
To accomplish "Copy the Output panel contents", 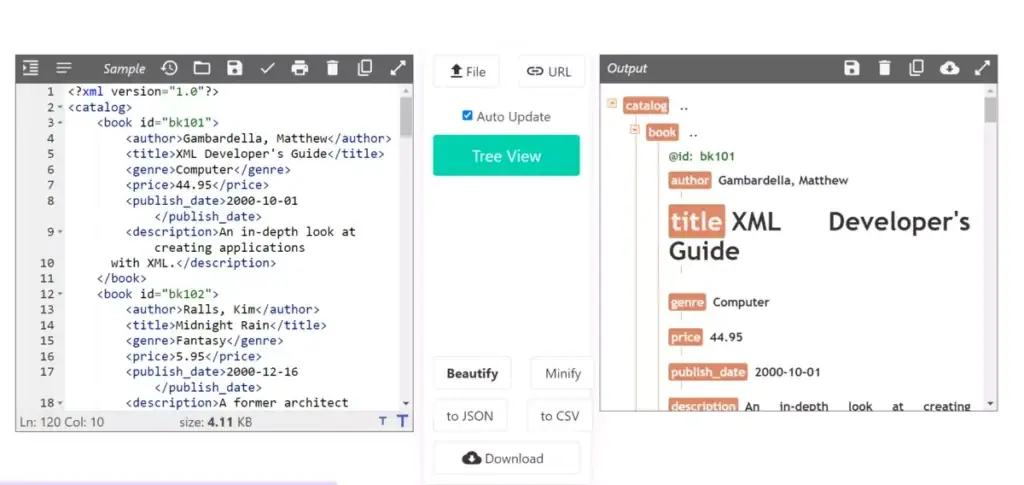I will 917,68.
